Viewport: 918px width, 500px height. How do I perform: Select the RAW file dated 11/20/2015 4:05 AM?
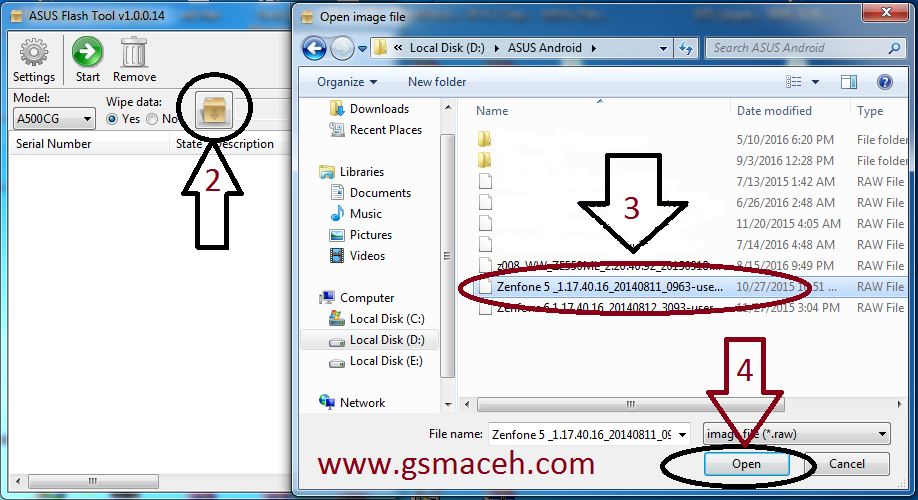(691, 224)
